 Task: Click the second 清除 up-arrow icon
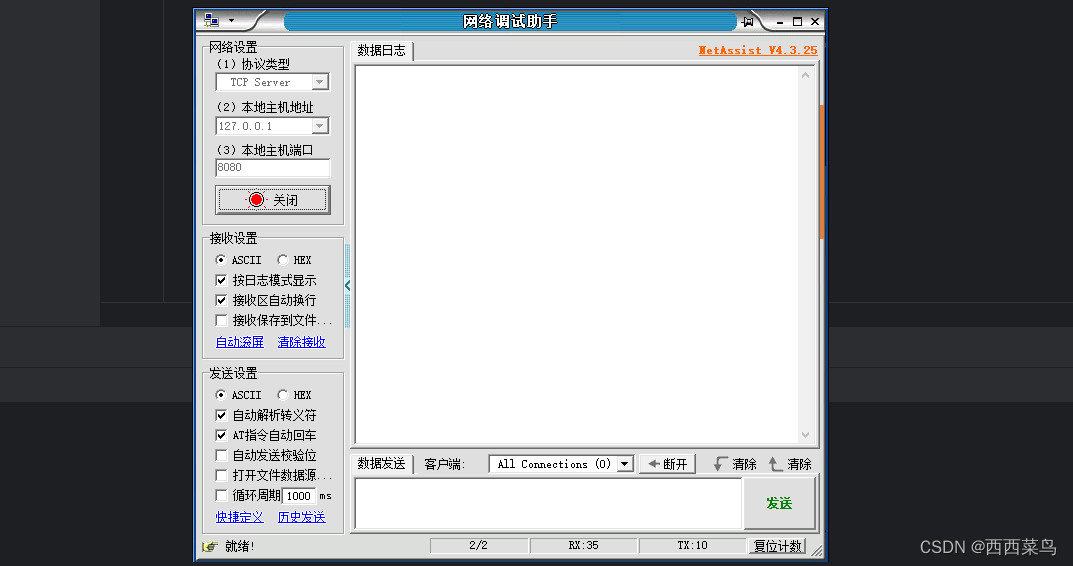[x=775, y=464]
